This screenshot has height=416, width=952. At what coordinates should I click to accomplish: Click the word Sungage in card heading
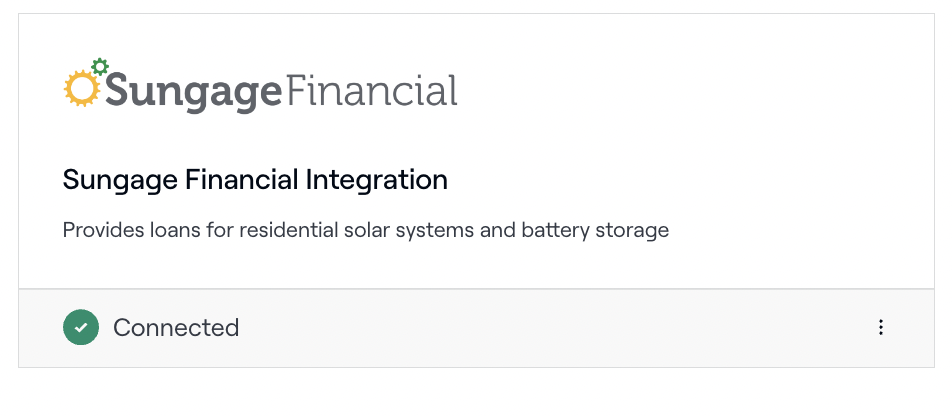[120, 180]
